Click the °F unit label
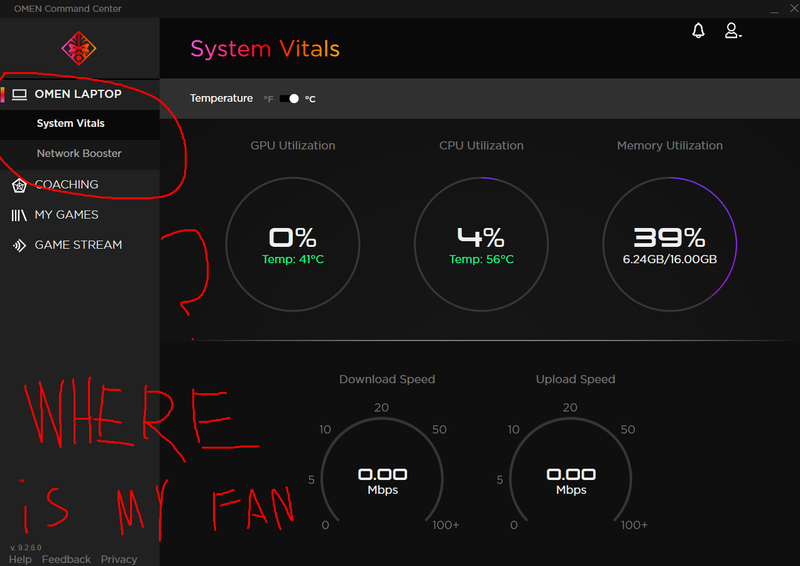Screen dimensions: 800x566 (x=268, y=99)
